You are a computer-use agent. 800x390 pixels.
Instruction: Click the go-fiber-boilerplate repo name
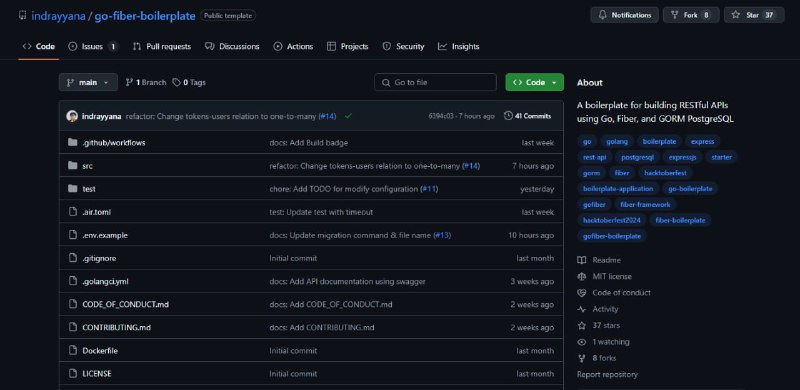coord(145,16)
